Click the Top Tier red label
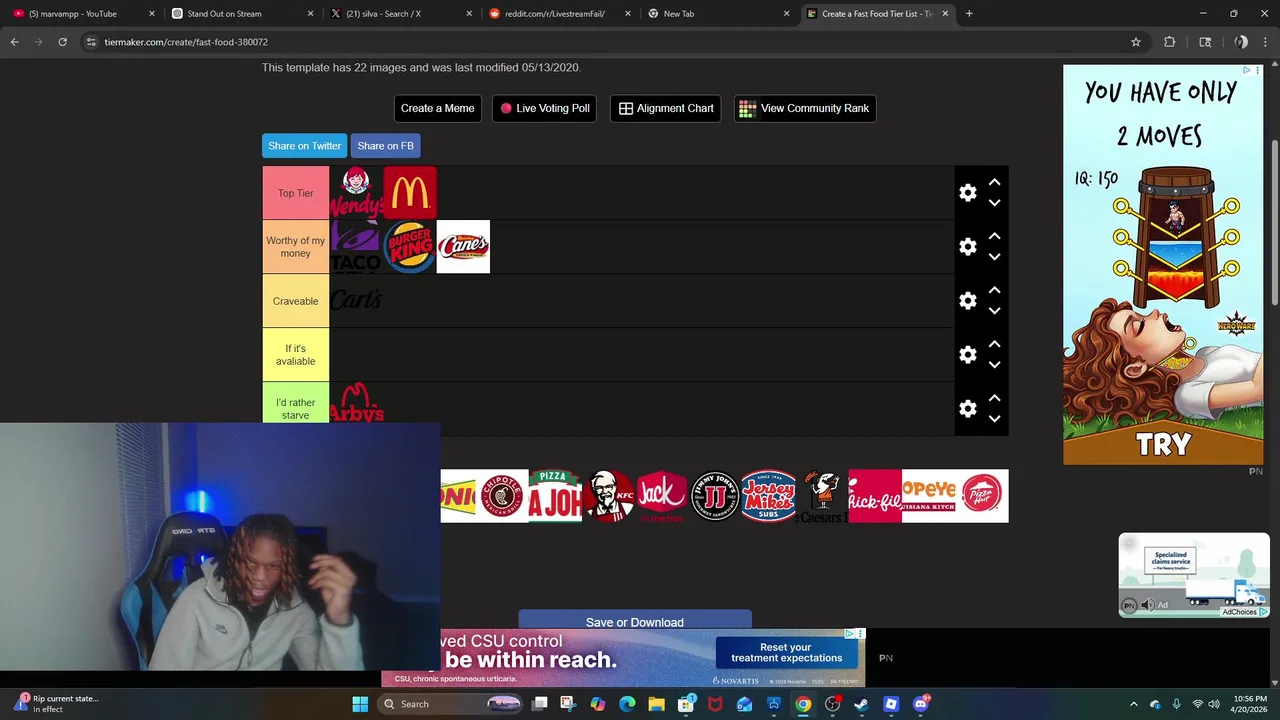 tap(296, 193)
